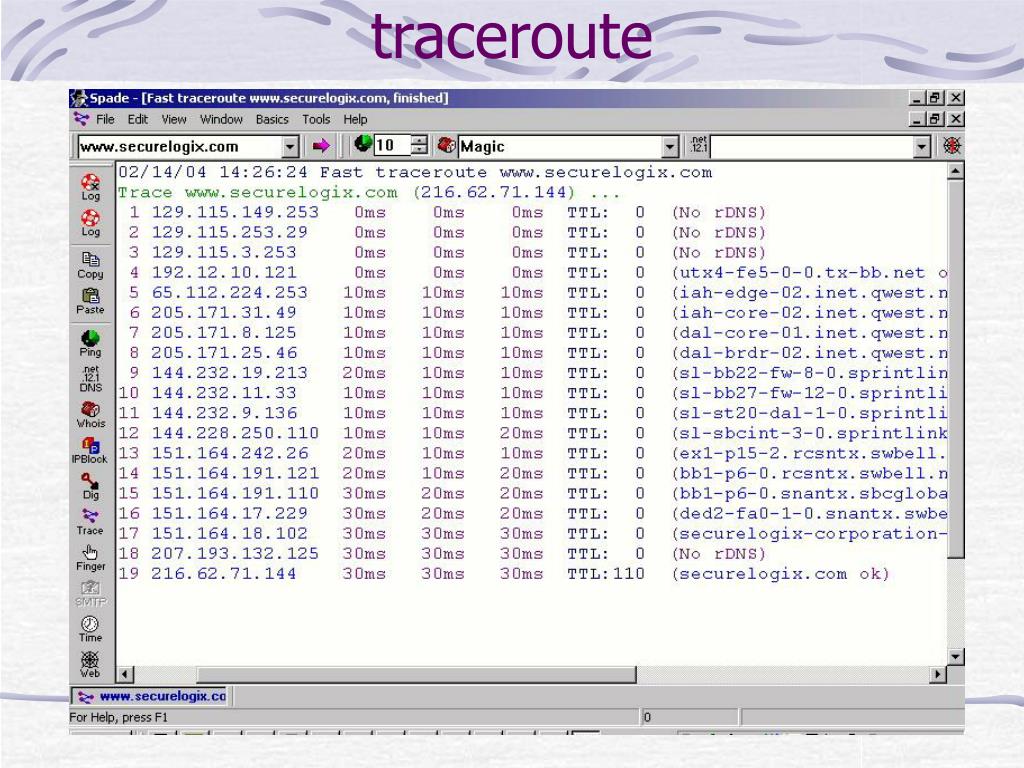
Task: Click the .net 12.1 DNS icon in toolbar
Action: (x=699, y=145)
